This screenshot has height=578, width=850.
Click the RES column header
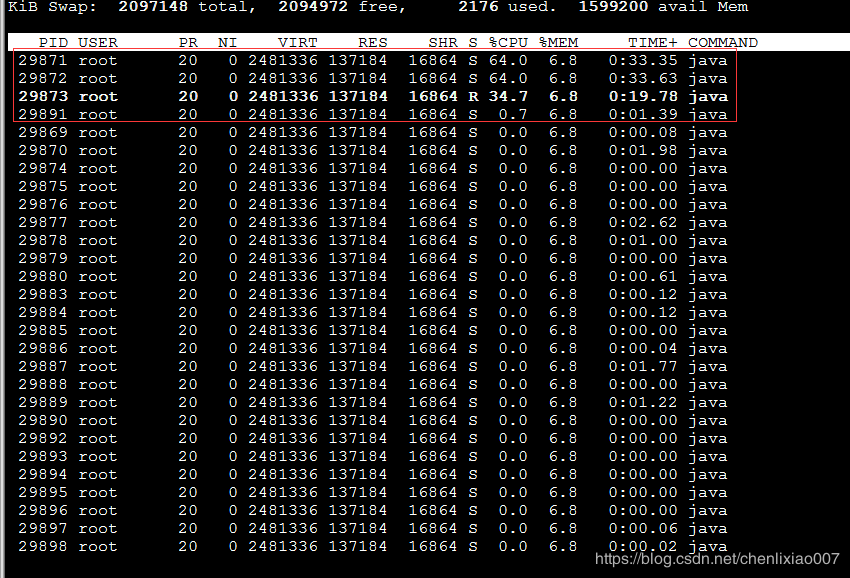coord(372,42)
